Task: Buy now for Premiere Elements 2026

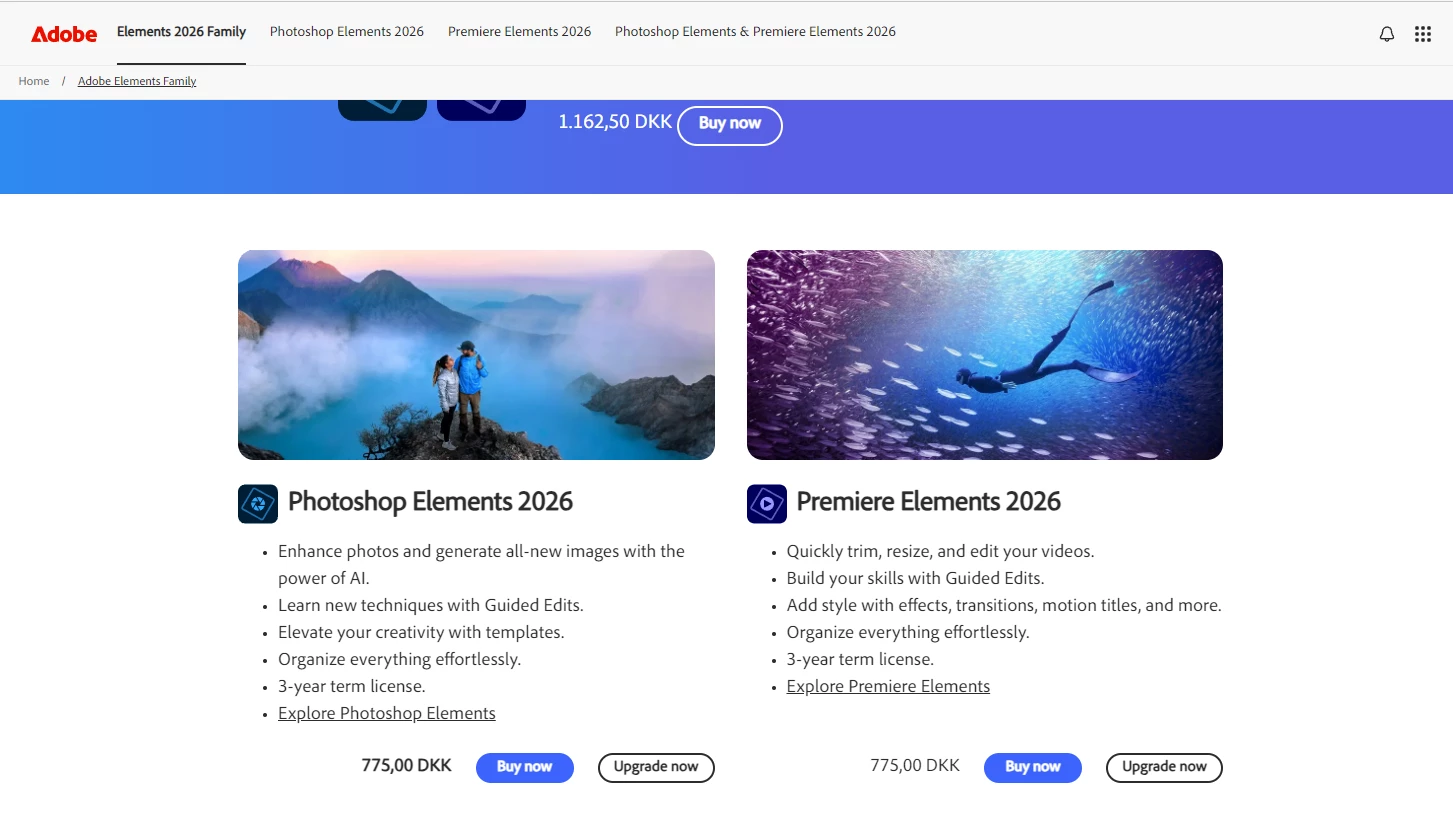Action: [x=1033, y=768]
